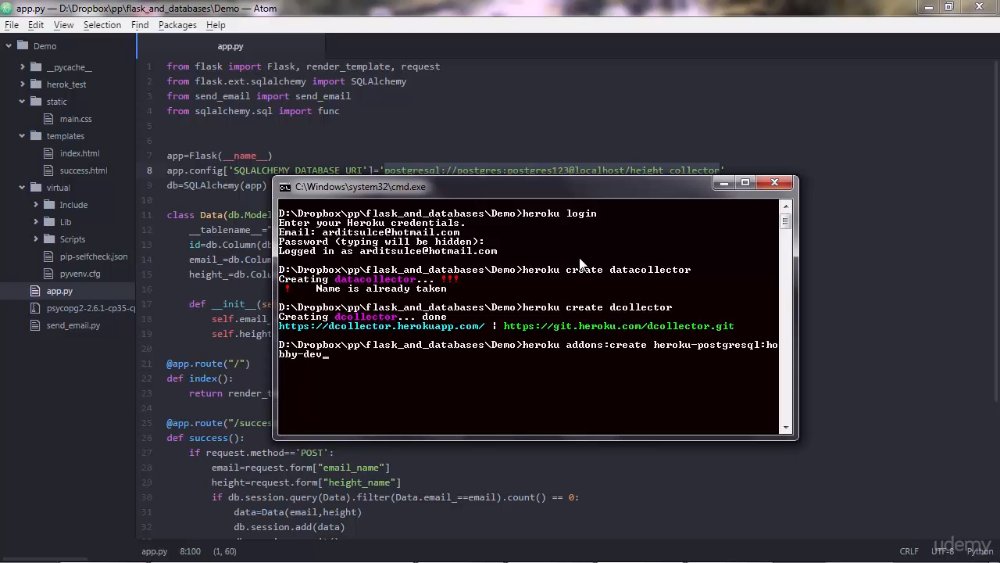
Task: Click the dcollector.herokuapp.com URL in cmd
Action: point(381,326)
